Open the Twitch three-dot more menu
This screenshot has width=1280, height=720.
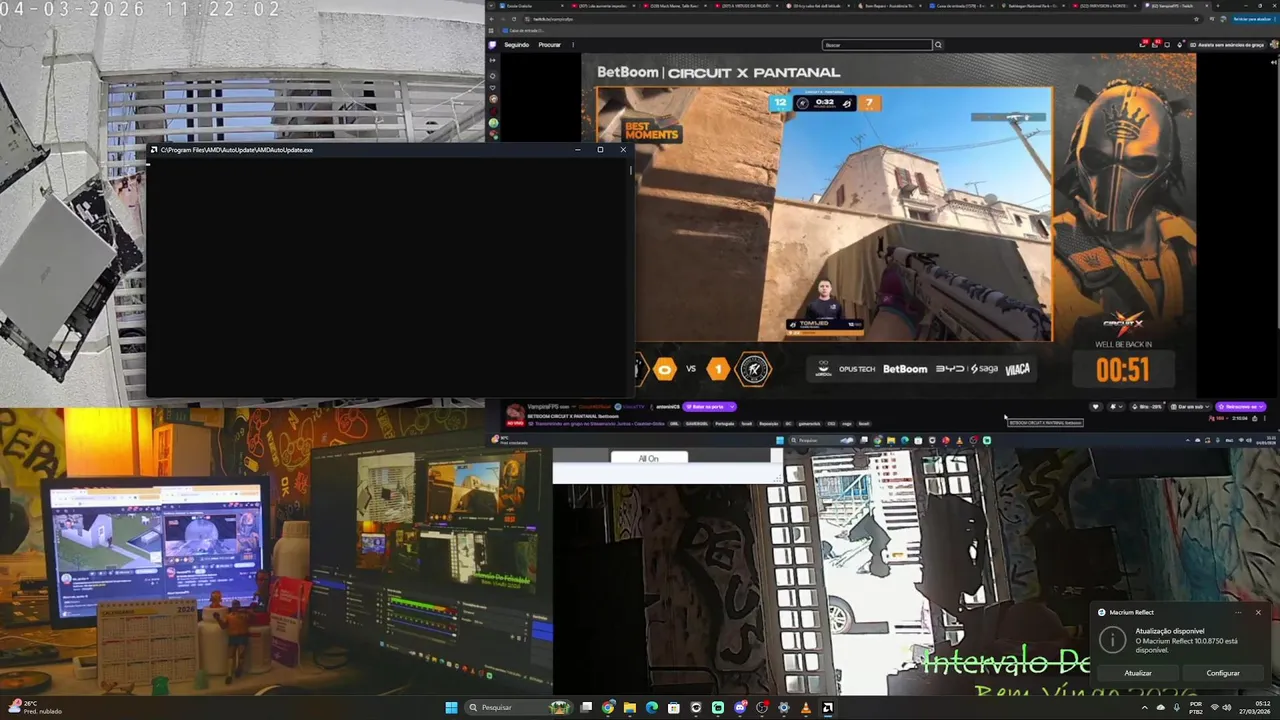572,45
